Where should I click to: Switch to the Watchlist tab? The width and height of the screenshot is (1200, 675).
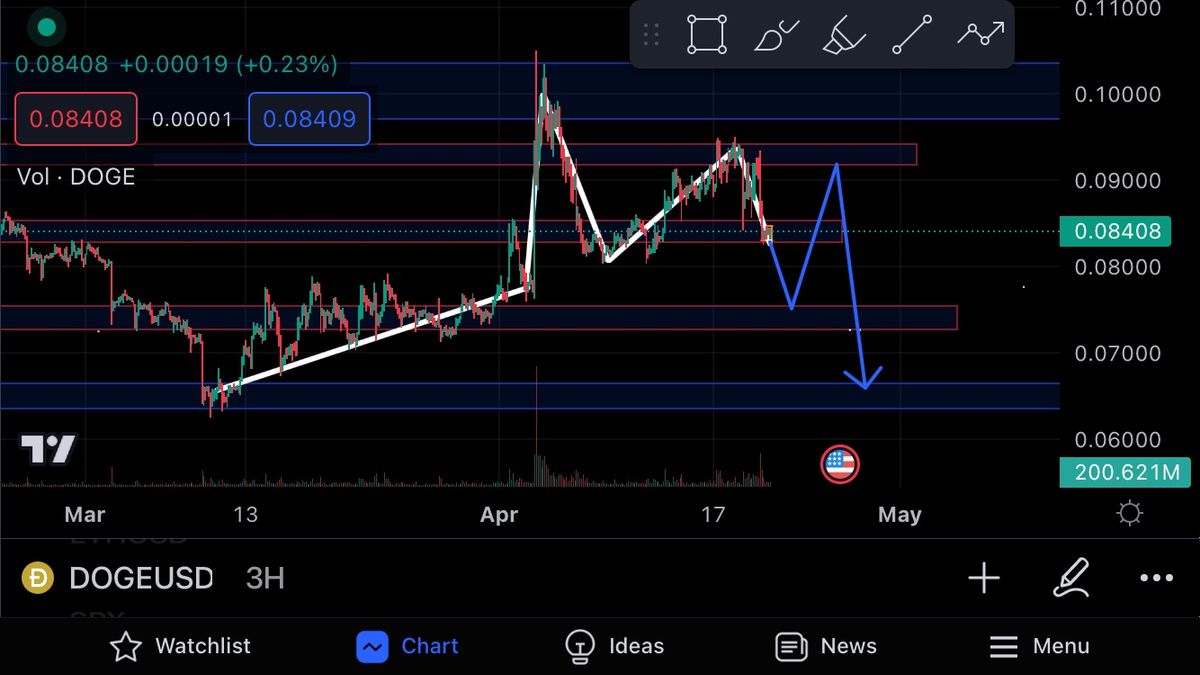tap(180, 646)
